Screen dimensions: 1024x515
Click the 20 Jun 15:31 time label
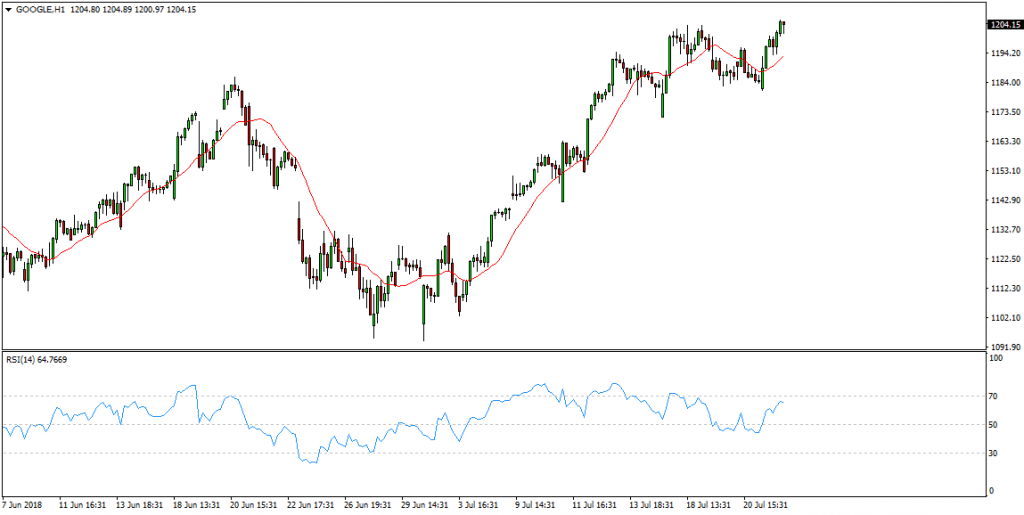tap(254, 506)
